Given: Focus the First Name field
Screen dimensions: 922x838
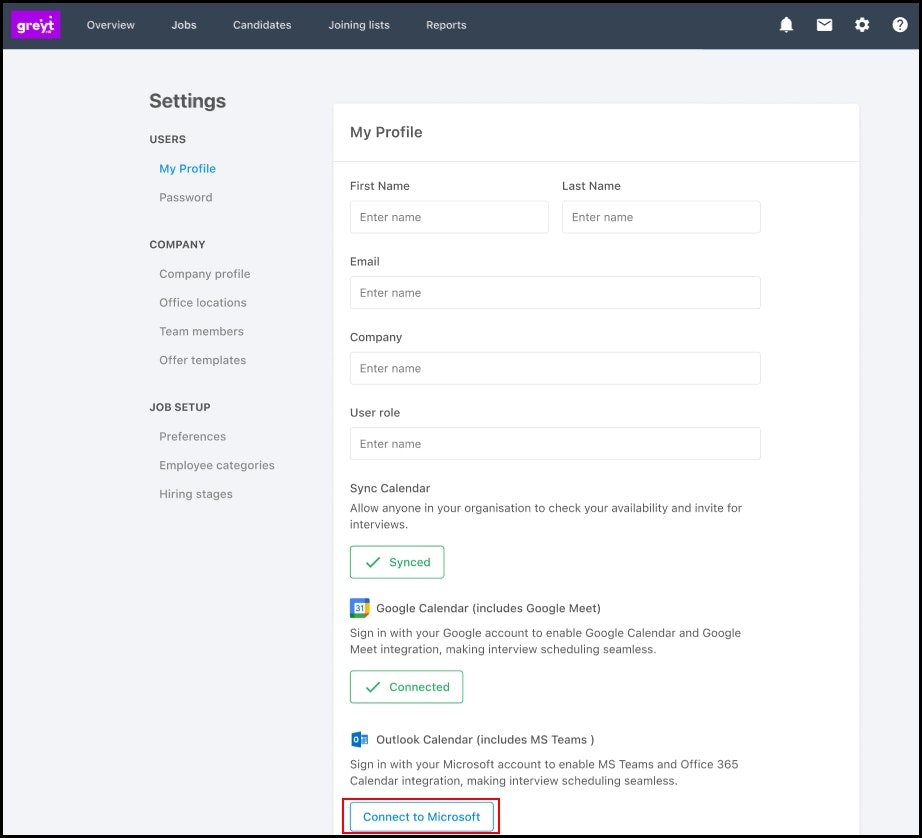Looking at the screenshot, I should point(449,217).
